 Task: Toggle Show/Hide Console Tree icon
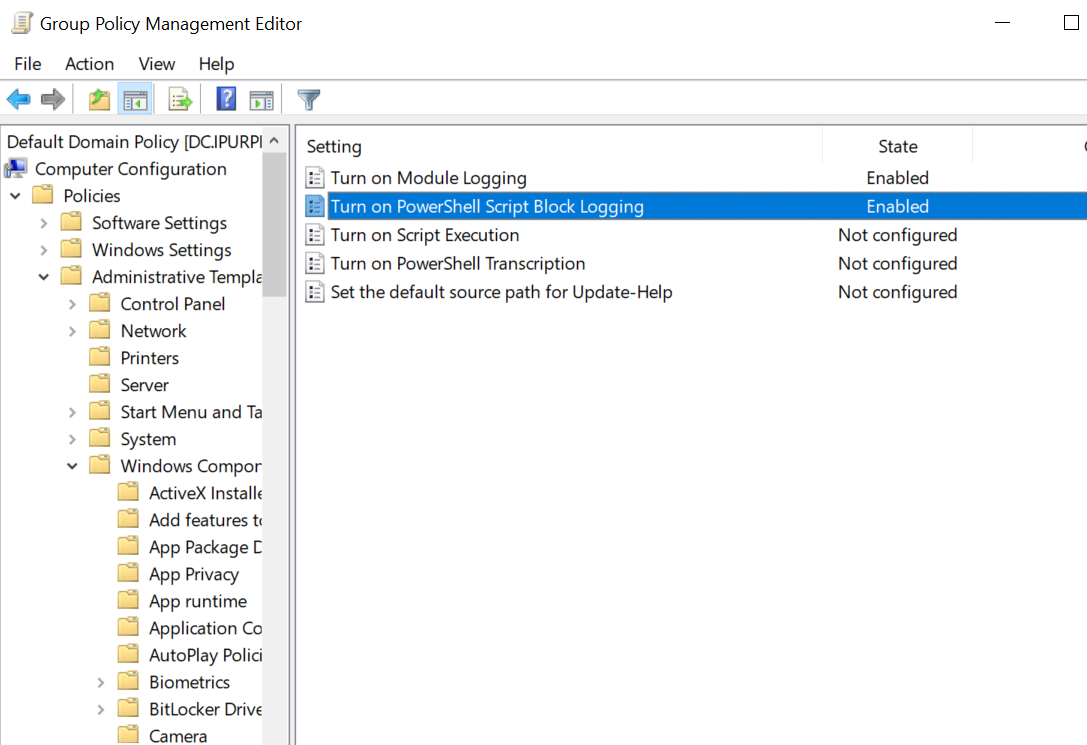coord(135,100)
